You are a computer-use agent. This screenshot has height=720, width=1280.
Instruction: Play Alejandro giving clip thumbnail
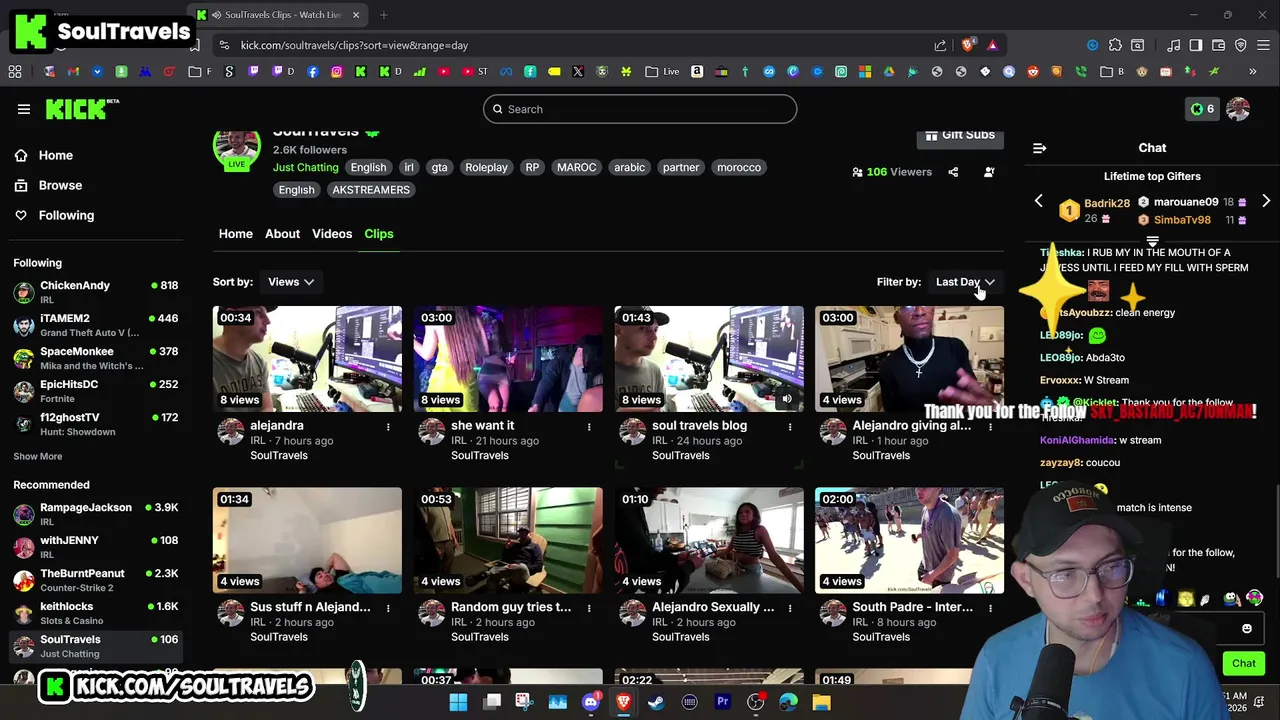[x=909, y=359]
